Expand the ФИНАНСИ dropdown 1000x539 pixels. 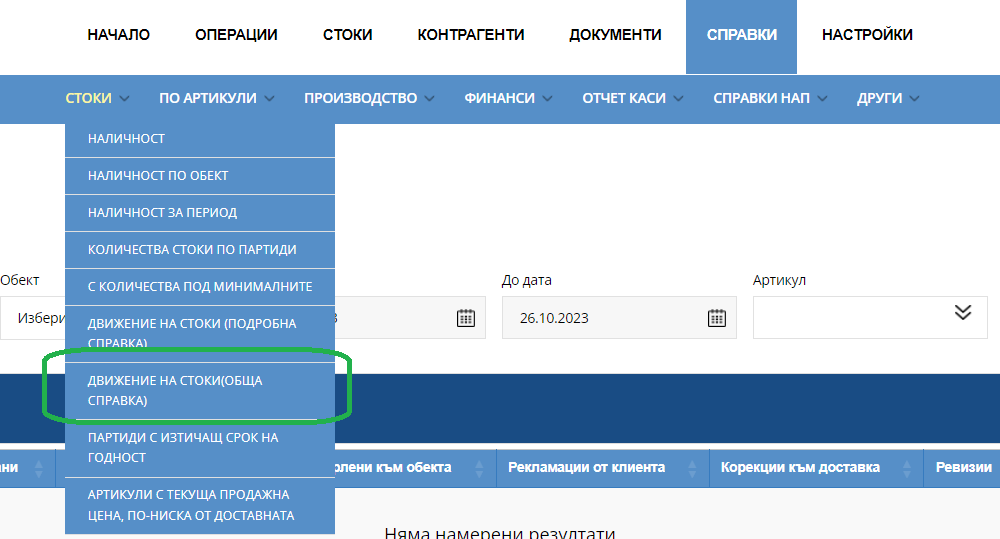508,98
